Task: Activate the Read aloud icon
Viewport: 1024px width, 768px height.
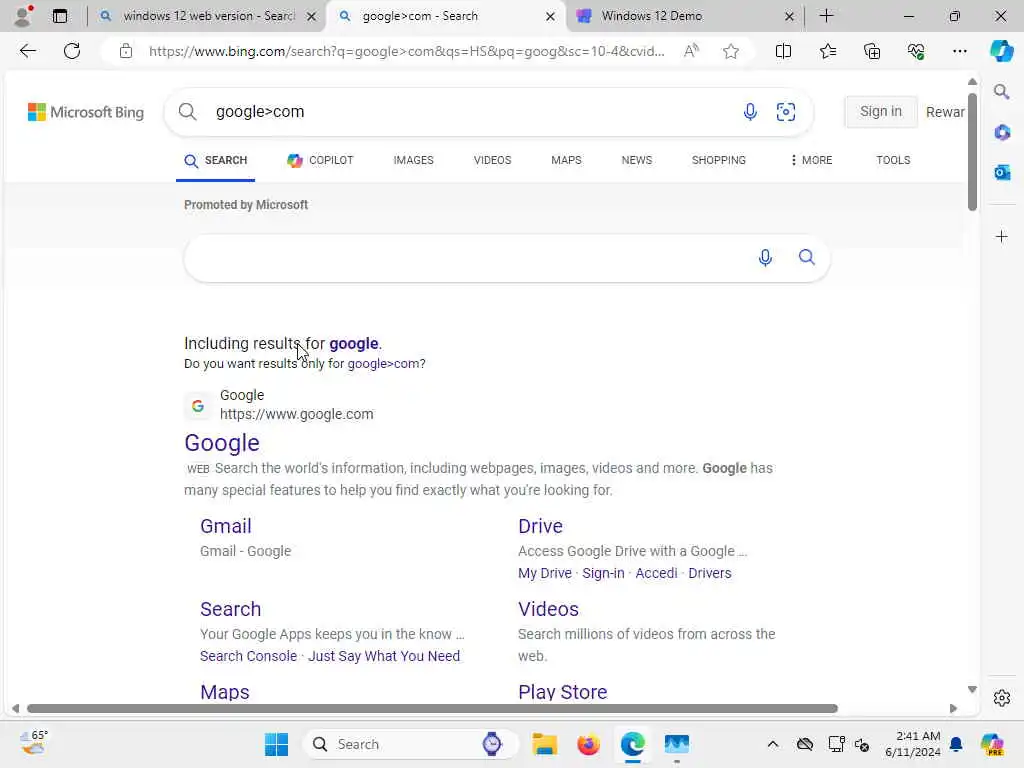Action: (691, 51)
